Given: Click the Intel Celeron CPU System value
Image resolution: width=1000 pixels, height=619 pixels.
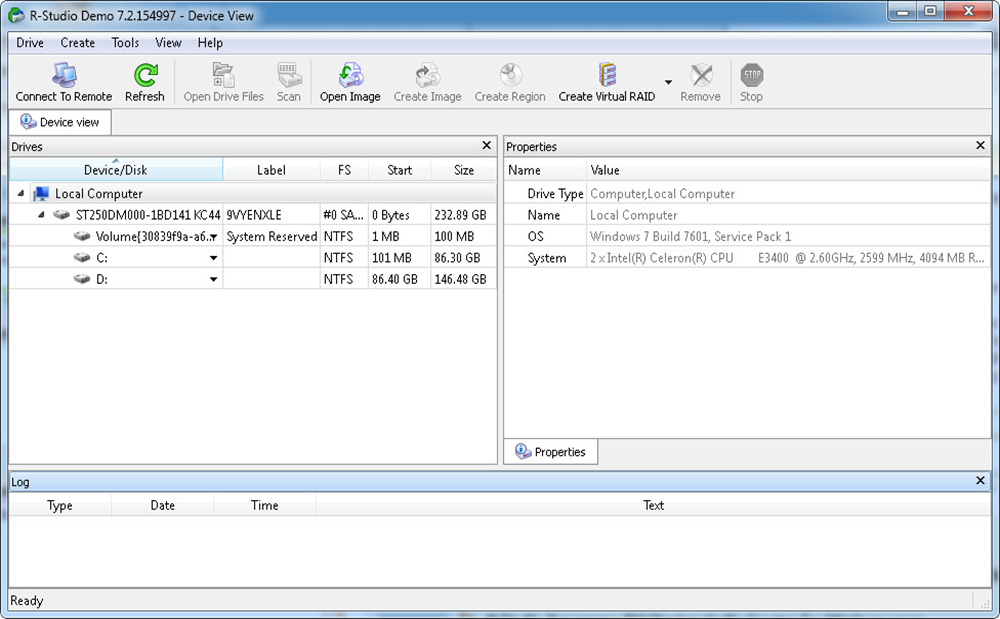Looking at the screenshot, I should click(x=788, y=258).
